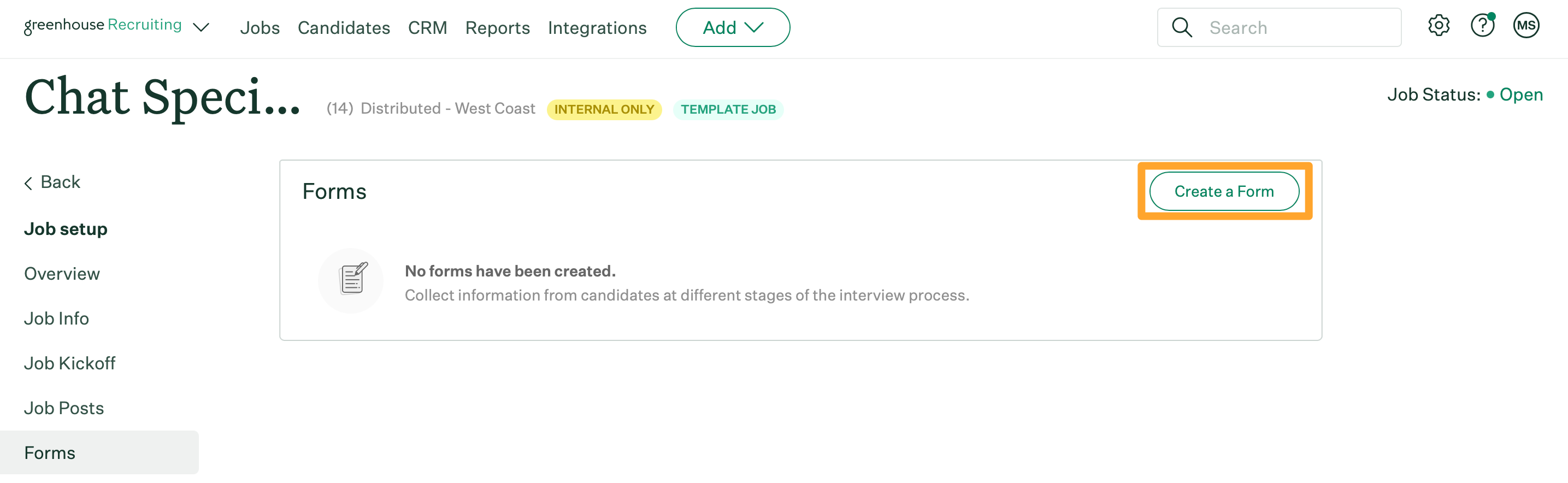
Task: Go to Candidates in top navigation
Action: point(343,28)
